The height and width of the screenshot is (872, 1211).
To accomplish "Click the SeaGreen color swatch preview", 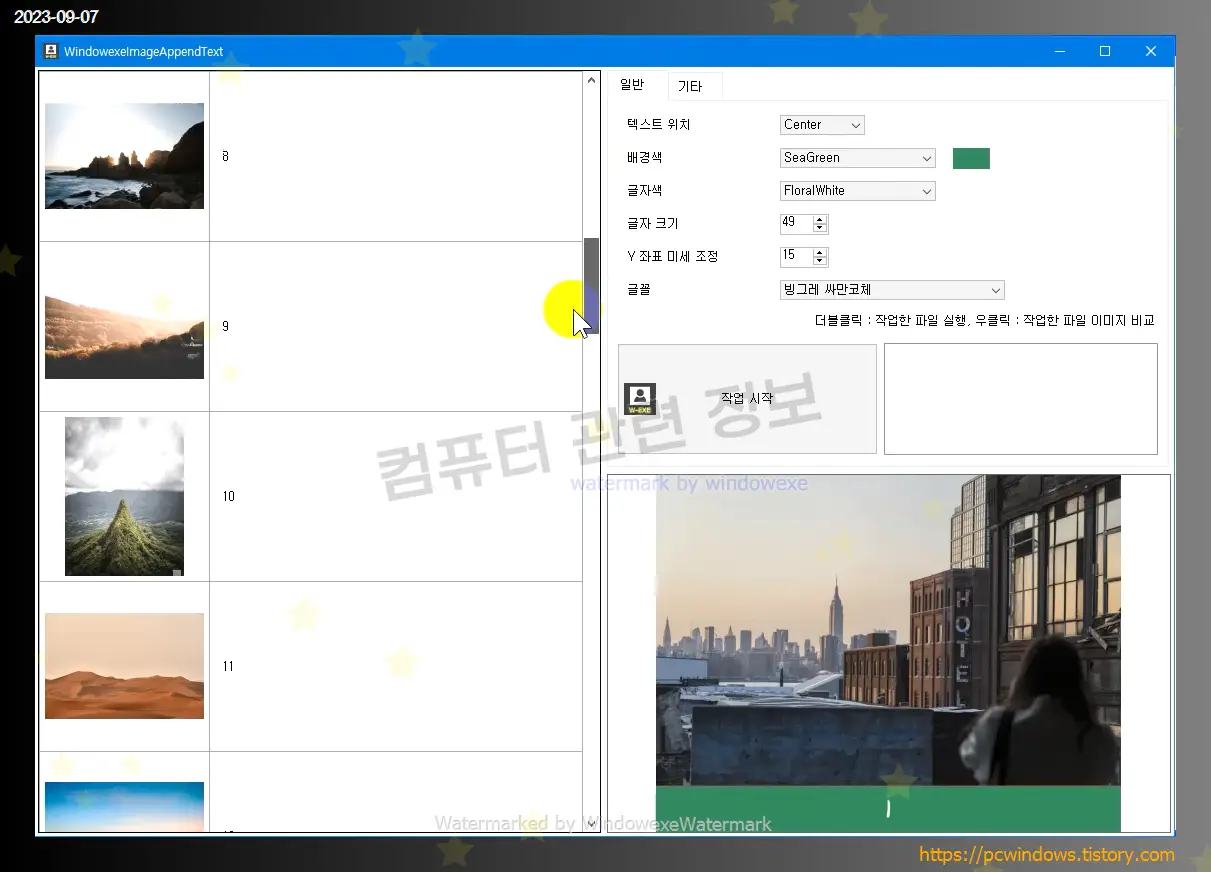I will pos(971,158).
